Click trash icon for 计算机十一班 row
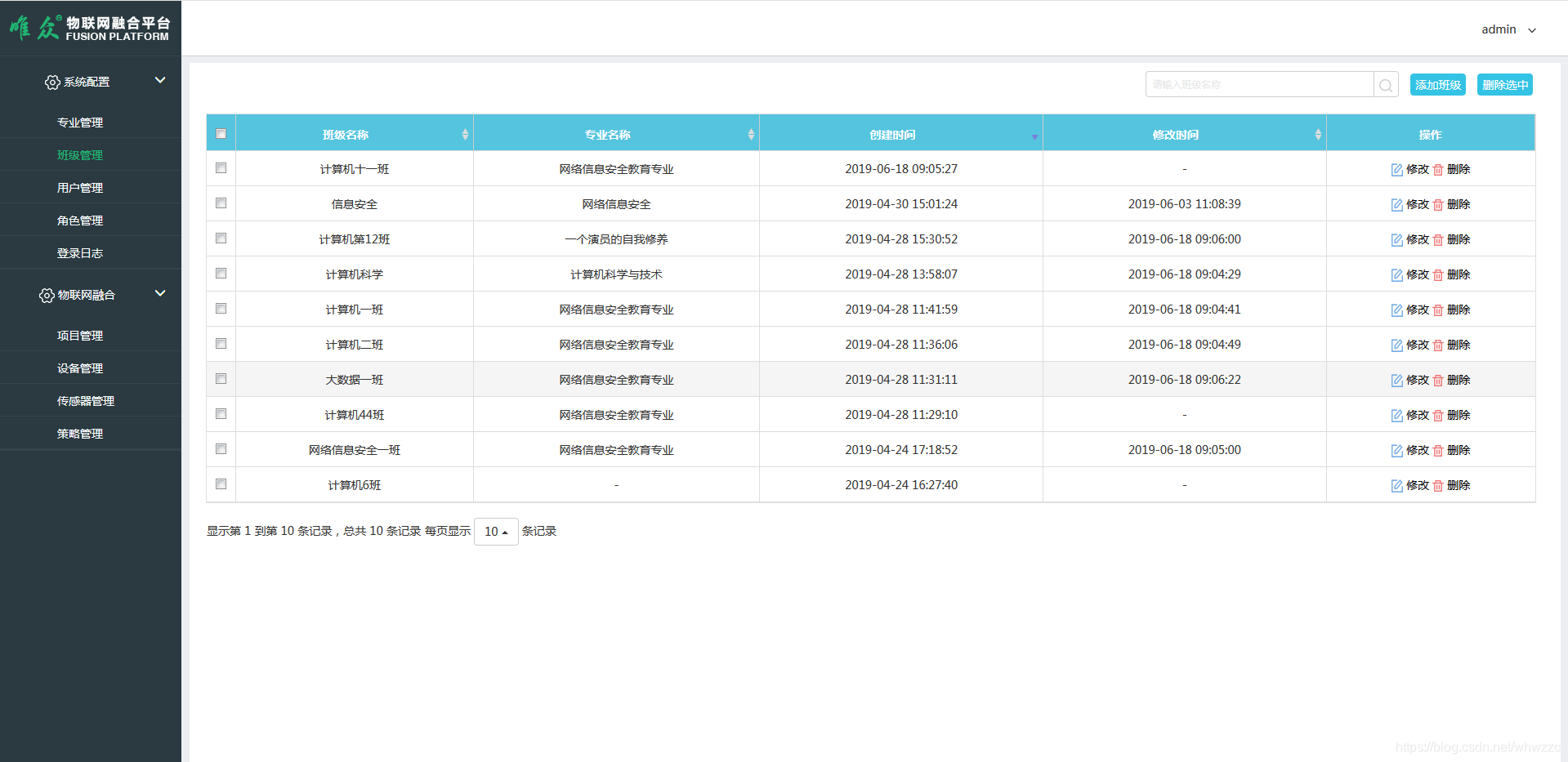 1438,170
